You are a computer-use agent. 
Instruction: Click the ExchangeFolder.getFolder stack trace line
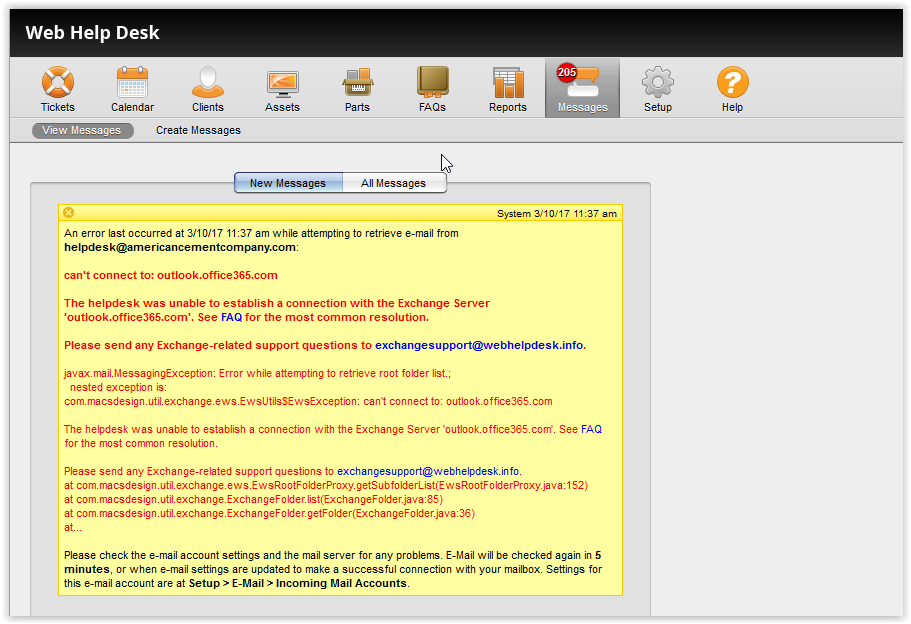pos(270,513)
